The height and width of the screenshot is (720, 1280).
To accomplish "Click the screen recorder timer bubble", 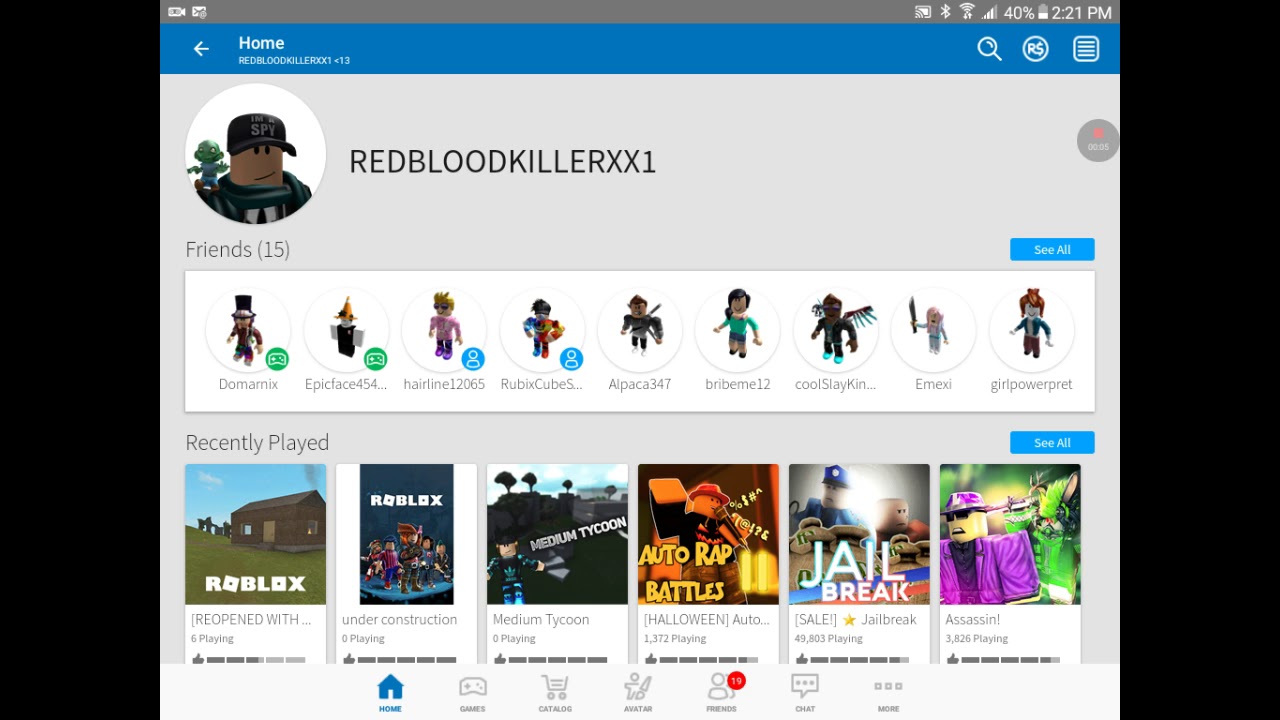I will (x=1098, y=140).
